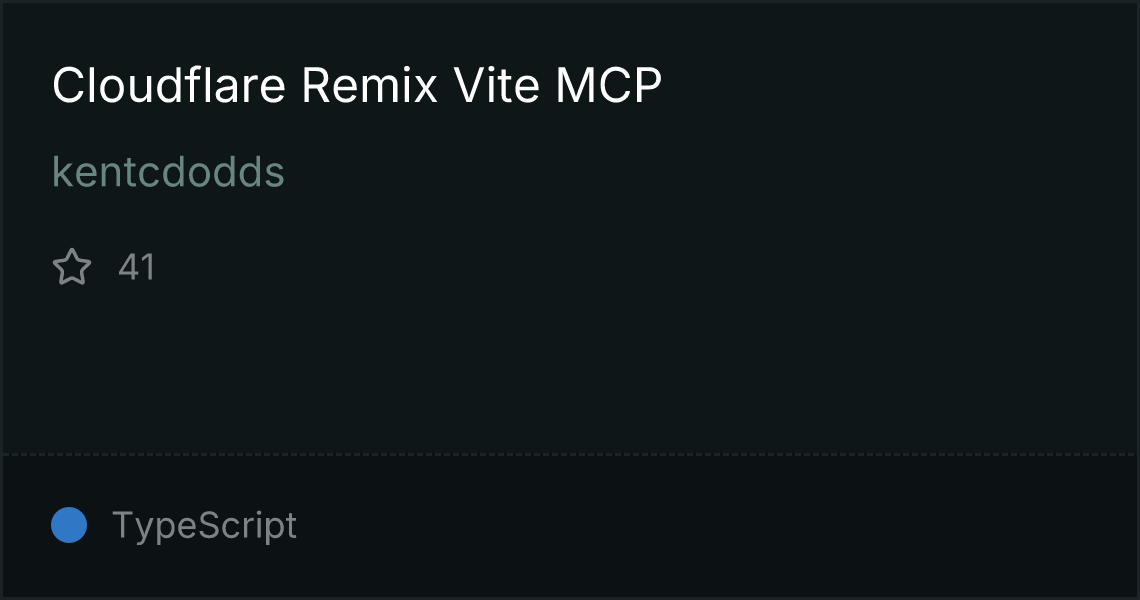The image size is (1140, 600).
Task: Click the letter C starting Cloudflare
Action: pyautogui.click(x=66, y=85)
